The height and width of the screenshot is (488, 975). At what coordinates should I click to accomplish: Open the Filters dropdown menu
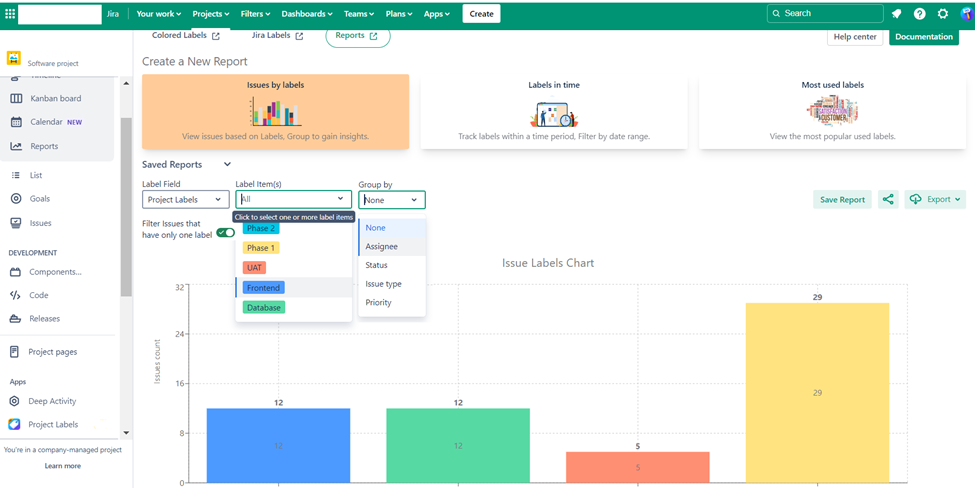(x=255, y=14)
